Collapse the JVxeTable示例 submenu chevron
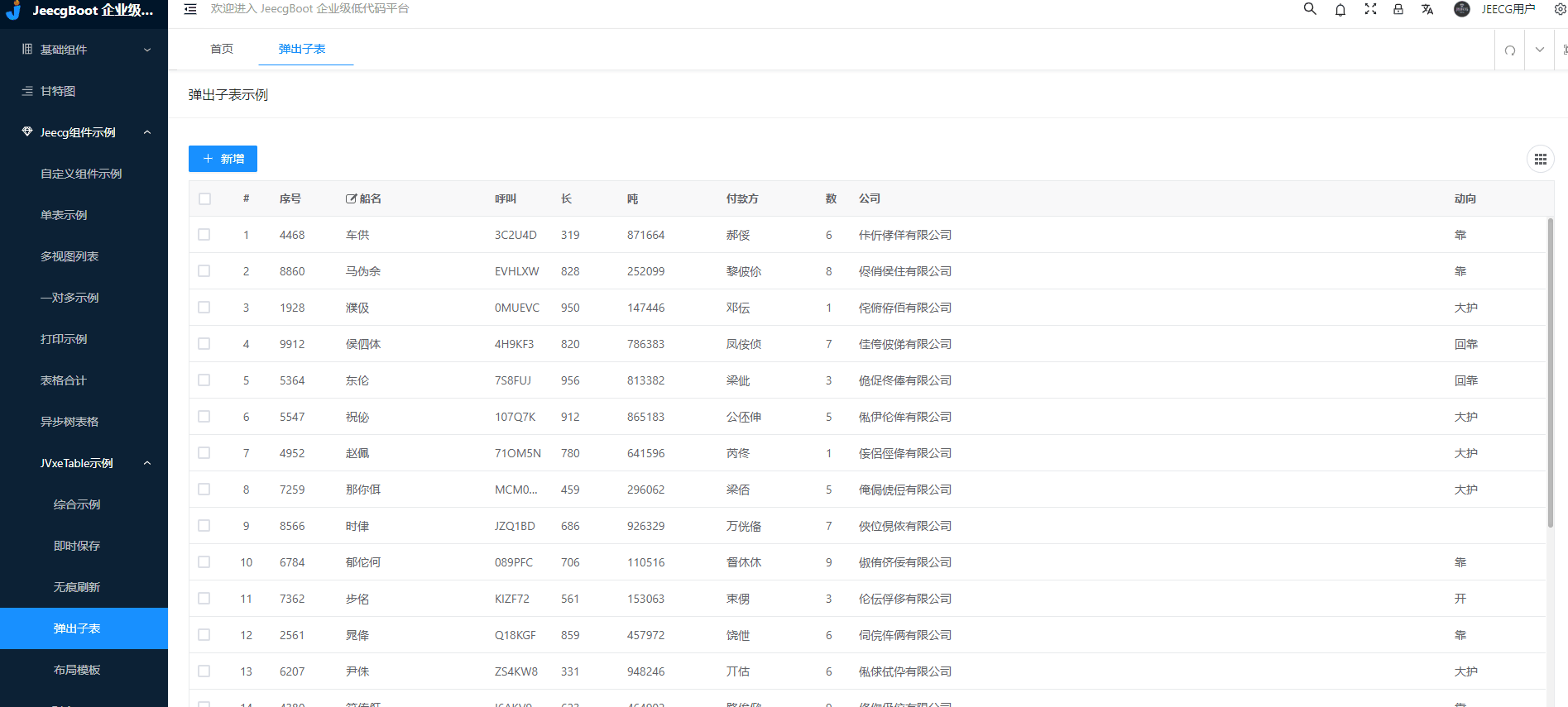The width and height of the screenshot is (1568, 707). pos(147,463)
